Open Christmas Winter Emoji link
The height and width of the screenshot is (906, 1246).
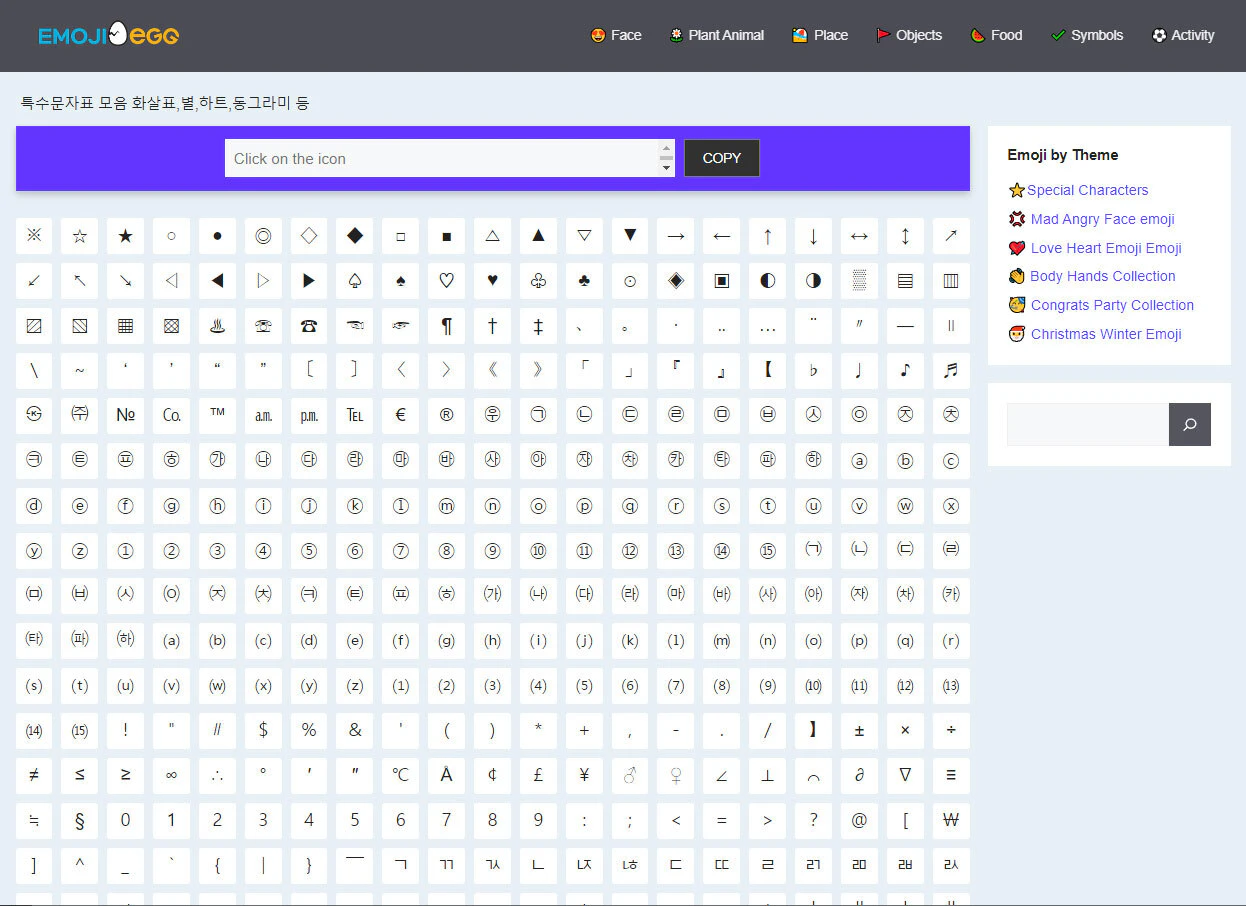pyautogui.click(x=1106, y=334)
